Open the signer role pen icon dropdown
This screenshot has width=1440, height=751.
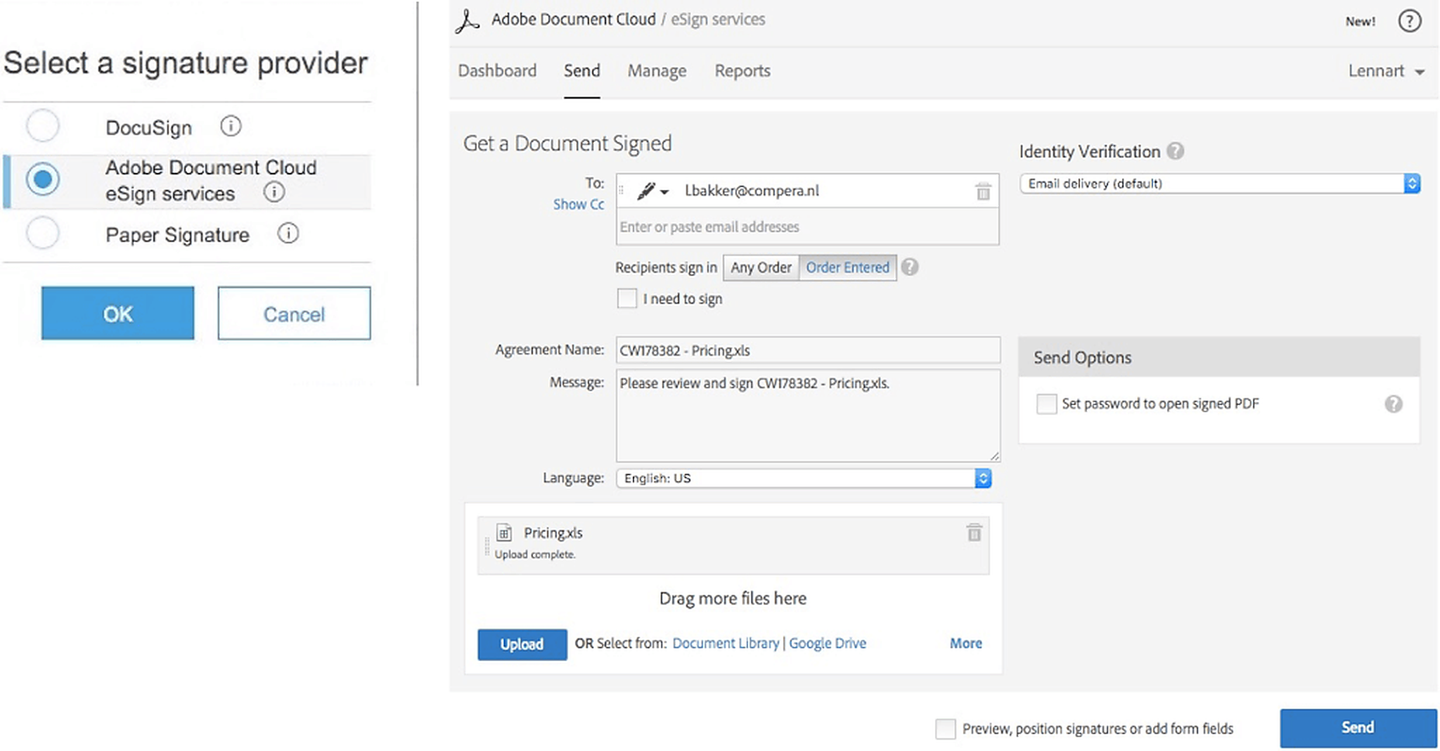[652, 191]
